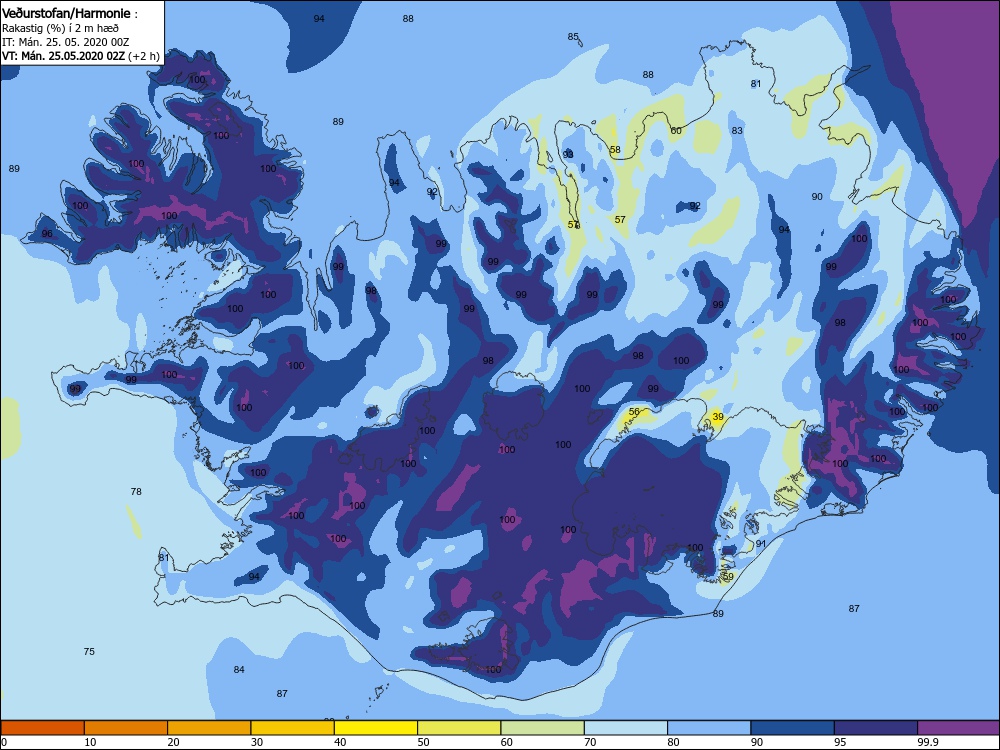Select the map value 59 near the coast
This screenshot has width=1000, height=750.
tap(728, 576)
